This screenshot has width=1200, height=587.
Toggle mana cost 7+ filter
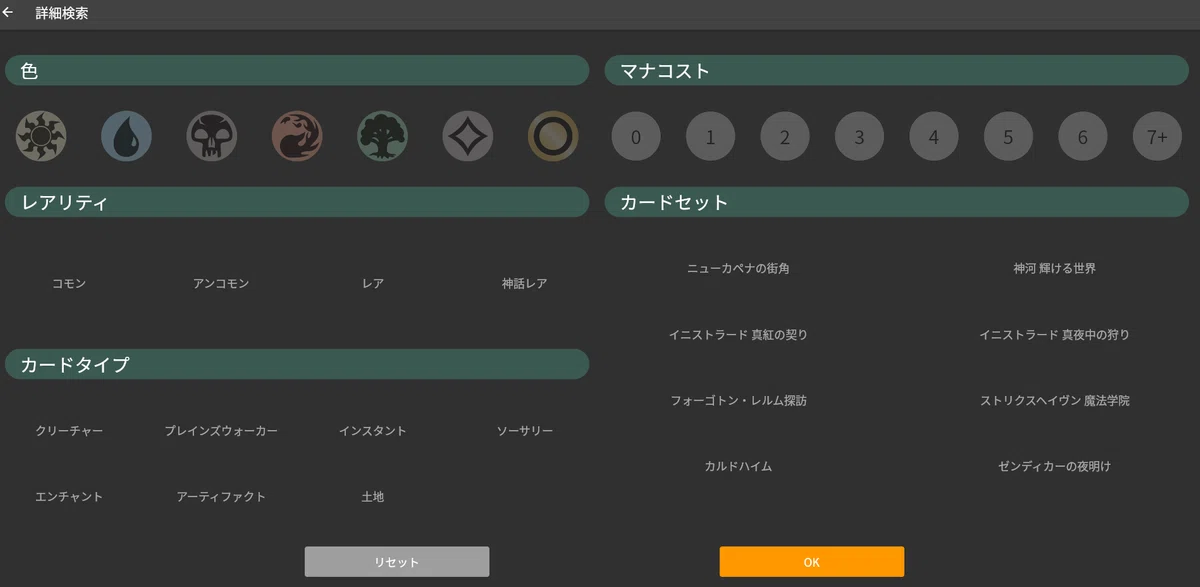[1157, 136]
